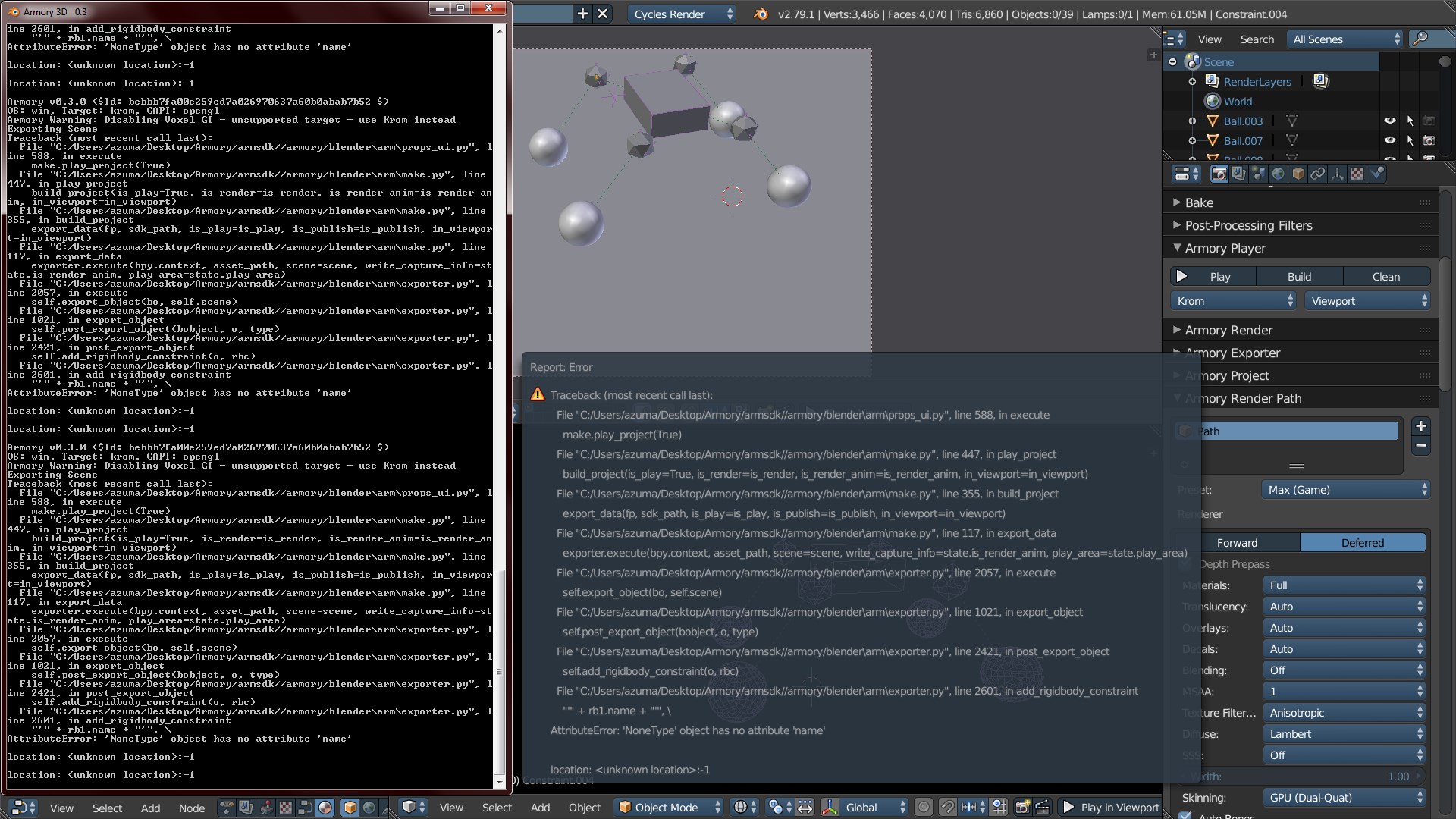
Task: Toggle selectability arrow for Ball.003
Action: coord(1410,121)
